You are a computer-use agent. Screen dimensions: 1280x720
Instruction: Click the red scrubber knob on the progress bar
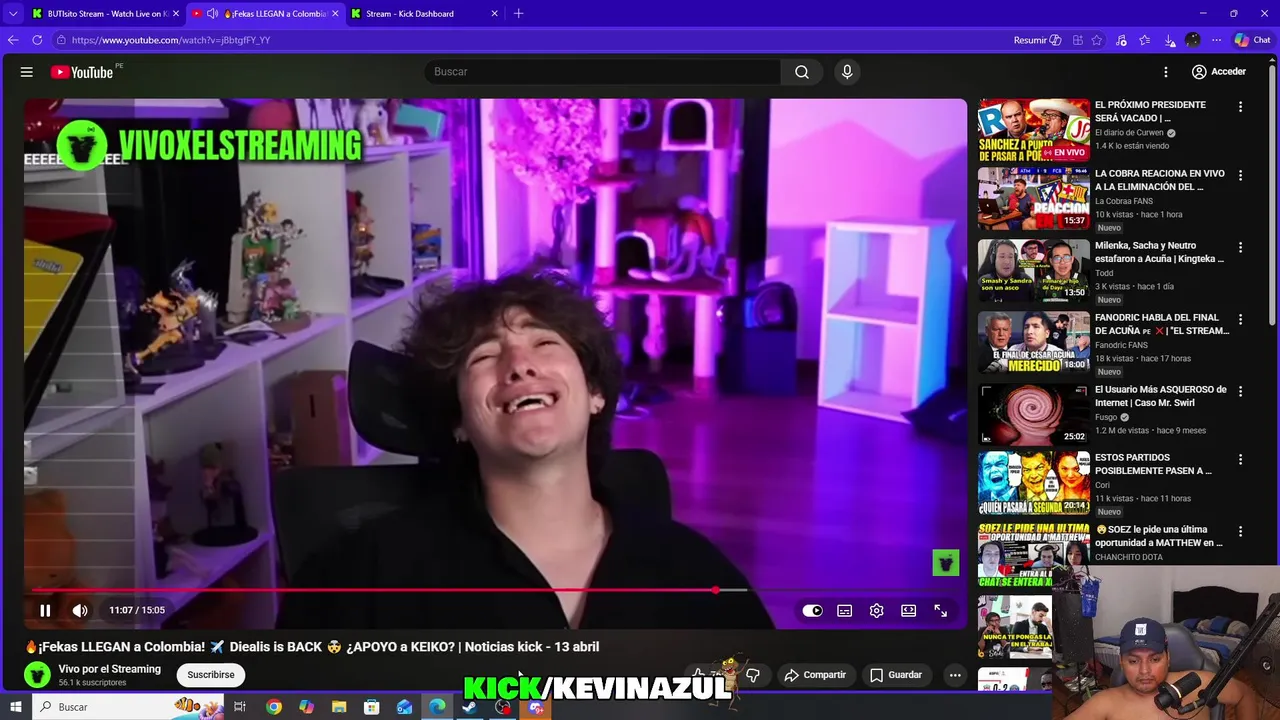(715, 590)
